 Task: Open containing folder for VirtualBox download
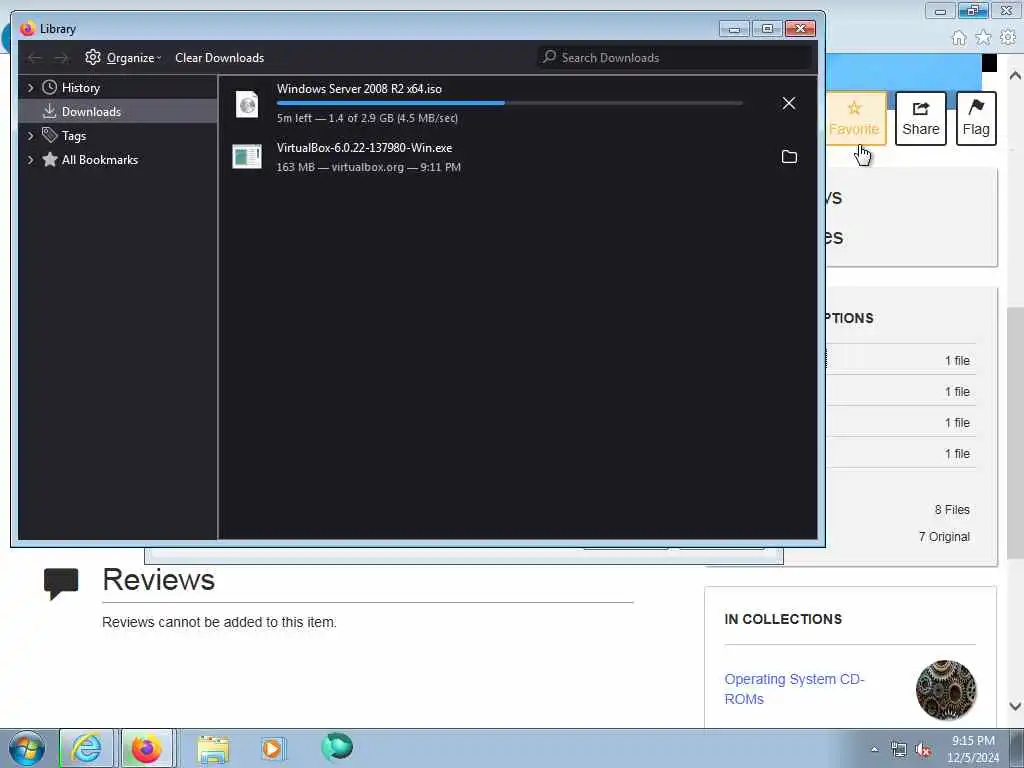(789, 157)
